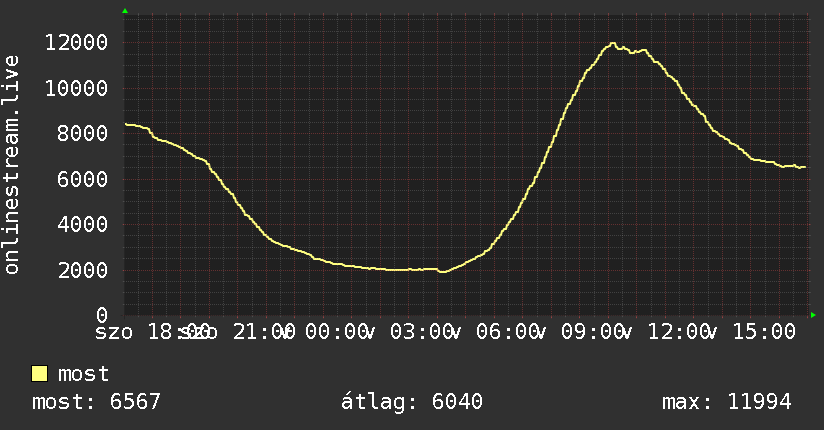
Task: Click the 2000 y-axis label
Action: [83, 270]
